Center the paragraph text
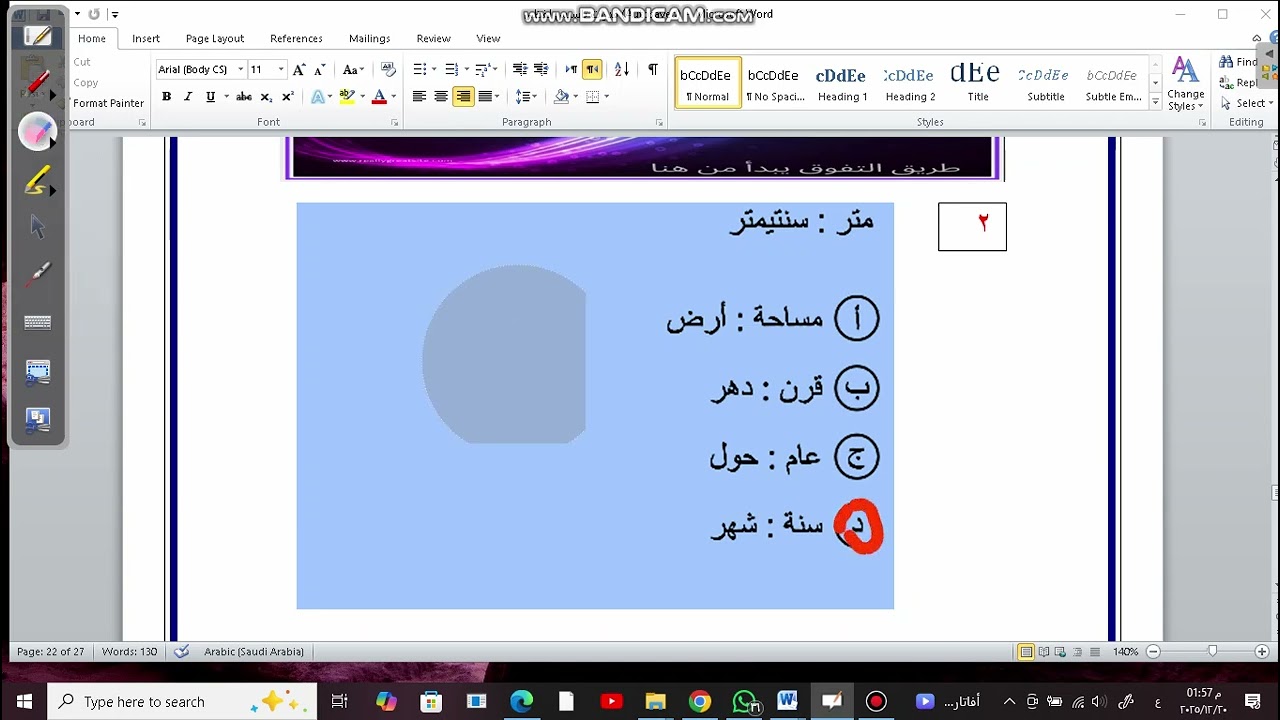This screenshot has height=720, width=1280. click(x=441, y=97)
